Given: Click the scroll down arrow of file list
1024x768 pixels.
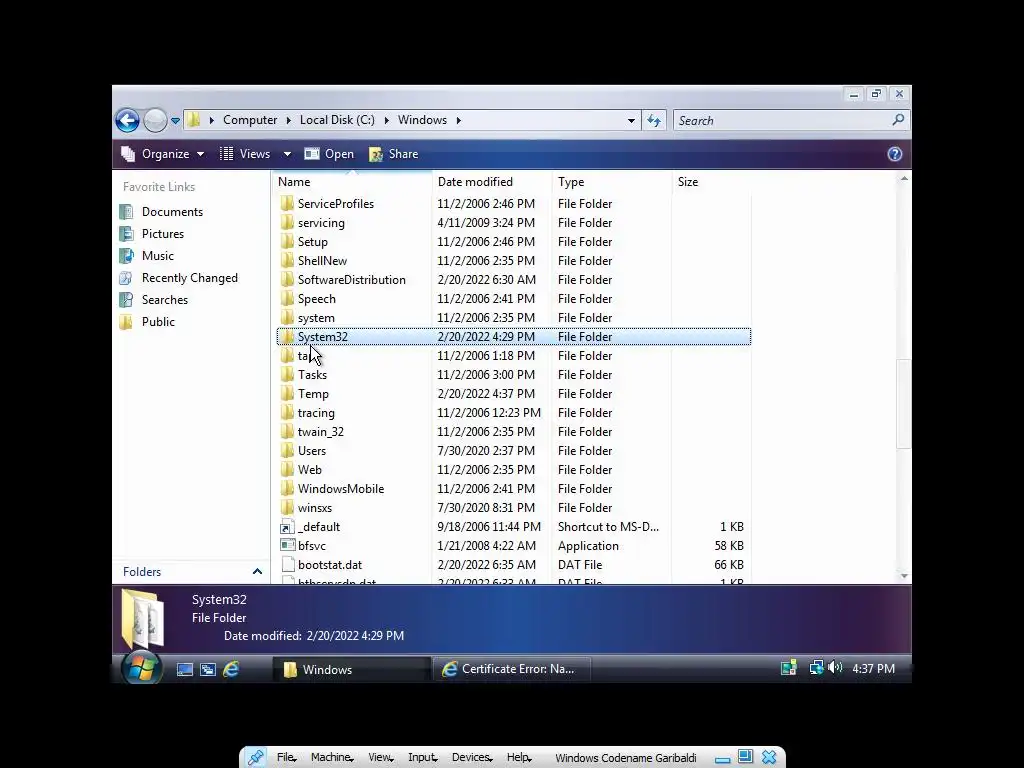Looking at the screenshot, I should pyautogui.click(x=904, y=576).
